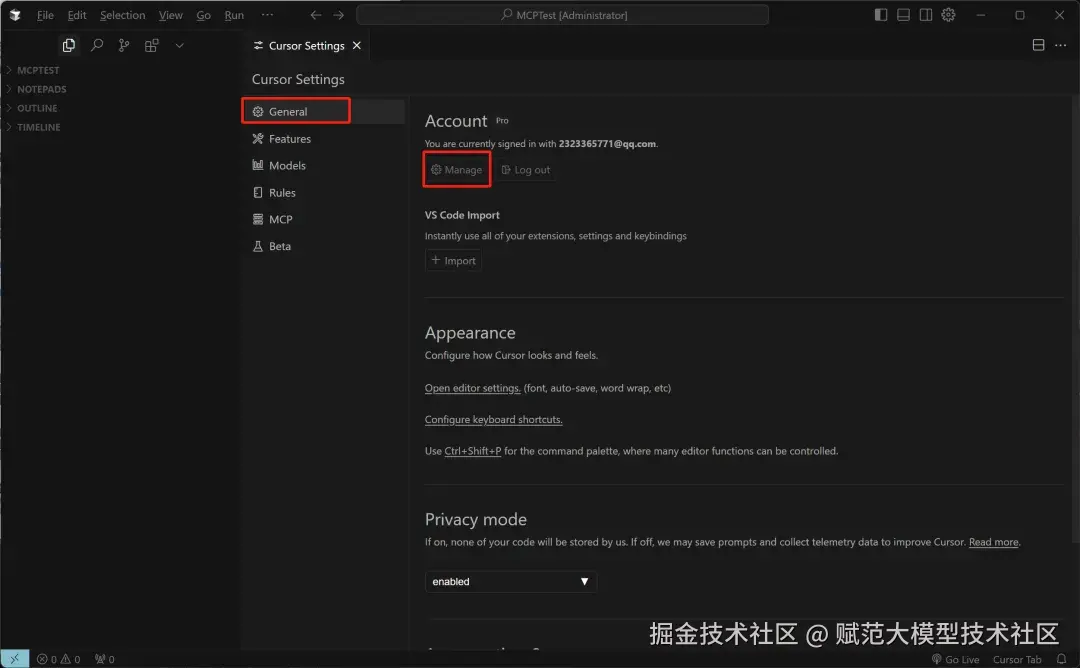
Task: Click the signed-in email 2323365771@qq.com
Action: tap(607, 144)
